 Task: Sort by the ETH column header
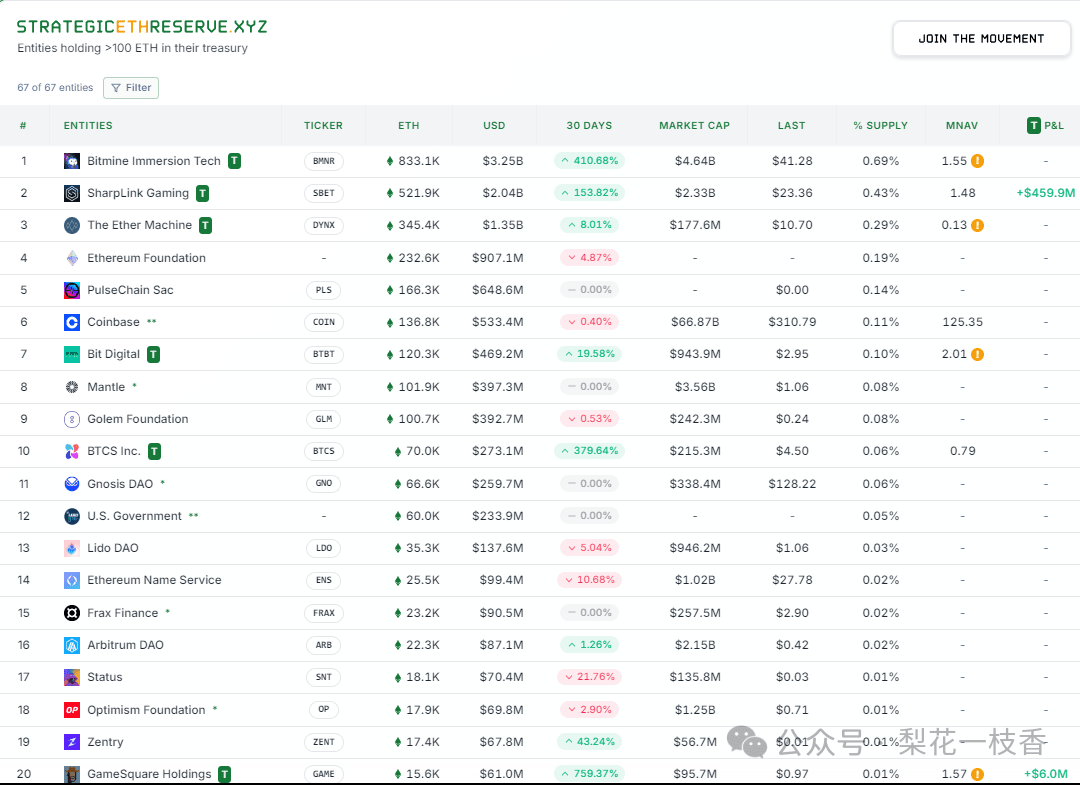(x=408, y=125)
